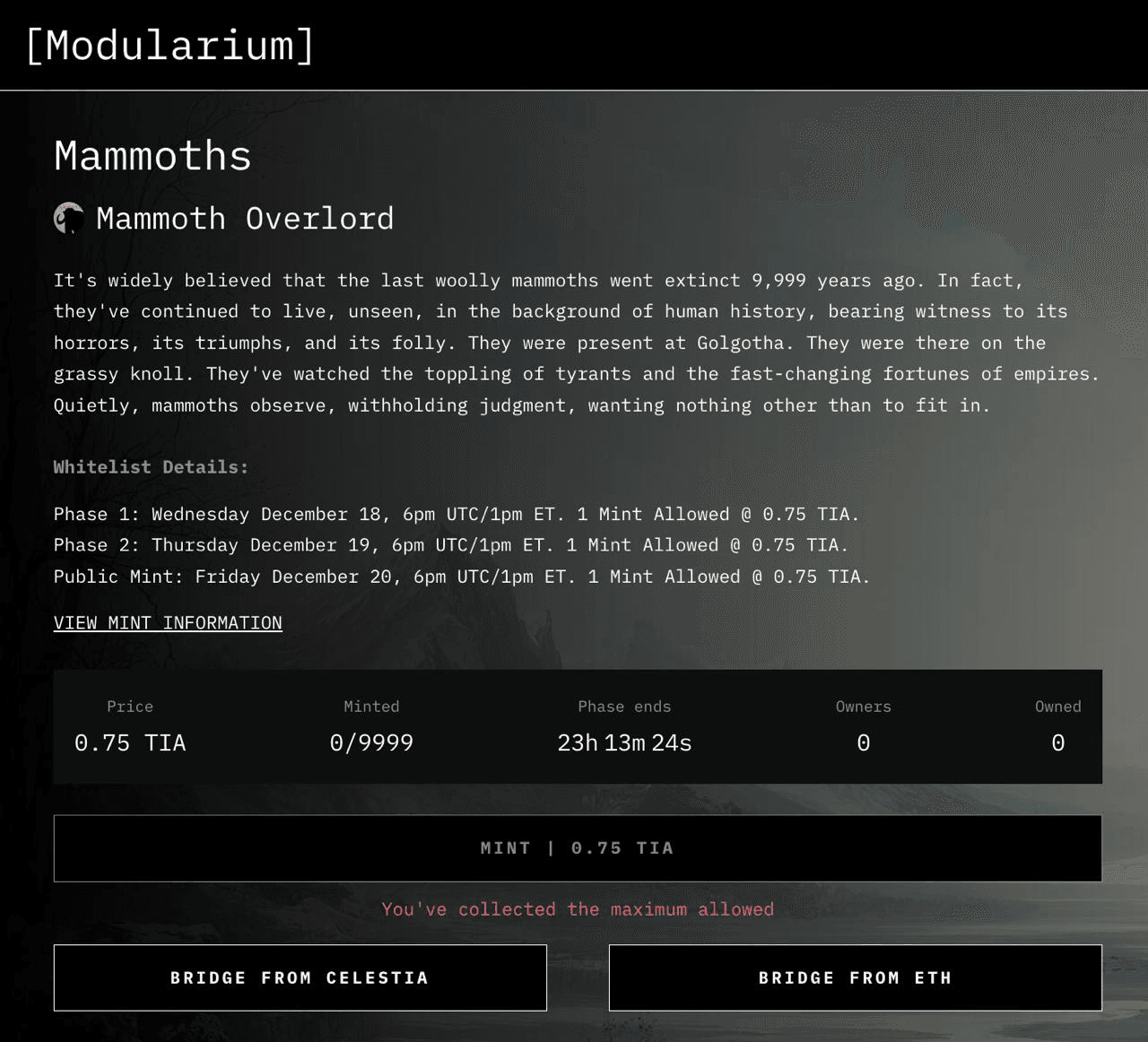Viewport: 1148px width, 1042px height.
Task: Click the Minted label
Action: [371, 707]
